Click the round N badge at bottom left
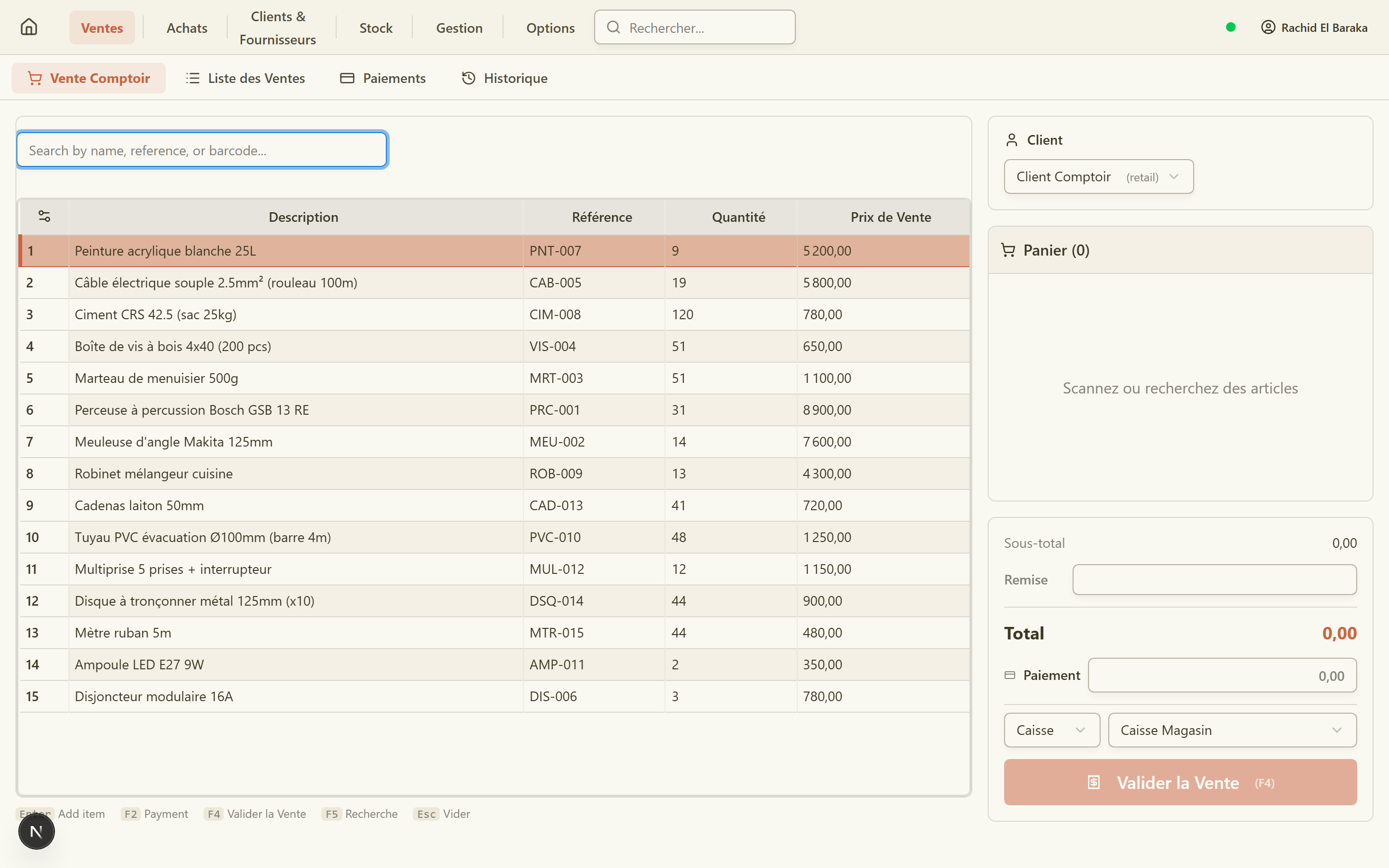The height and width of the screenshot is (868, 1389). 36,831
